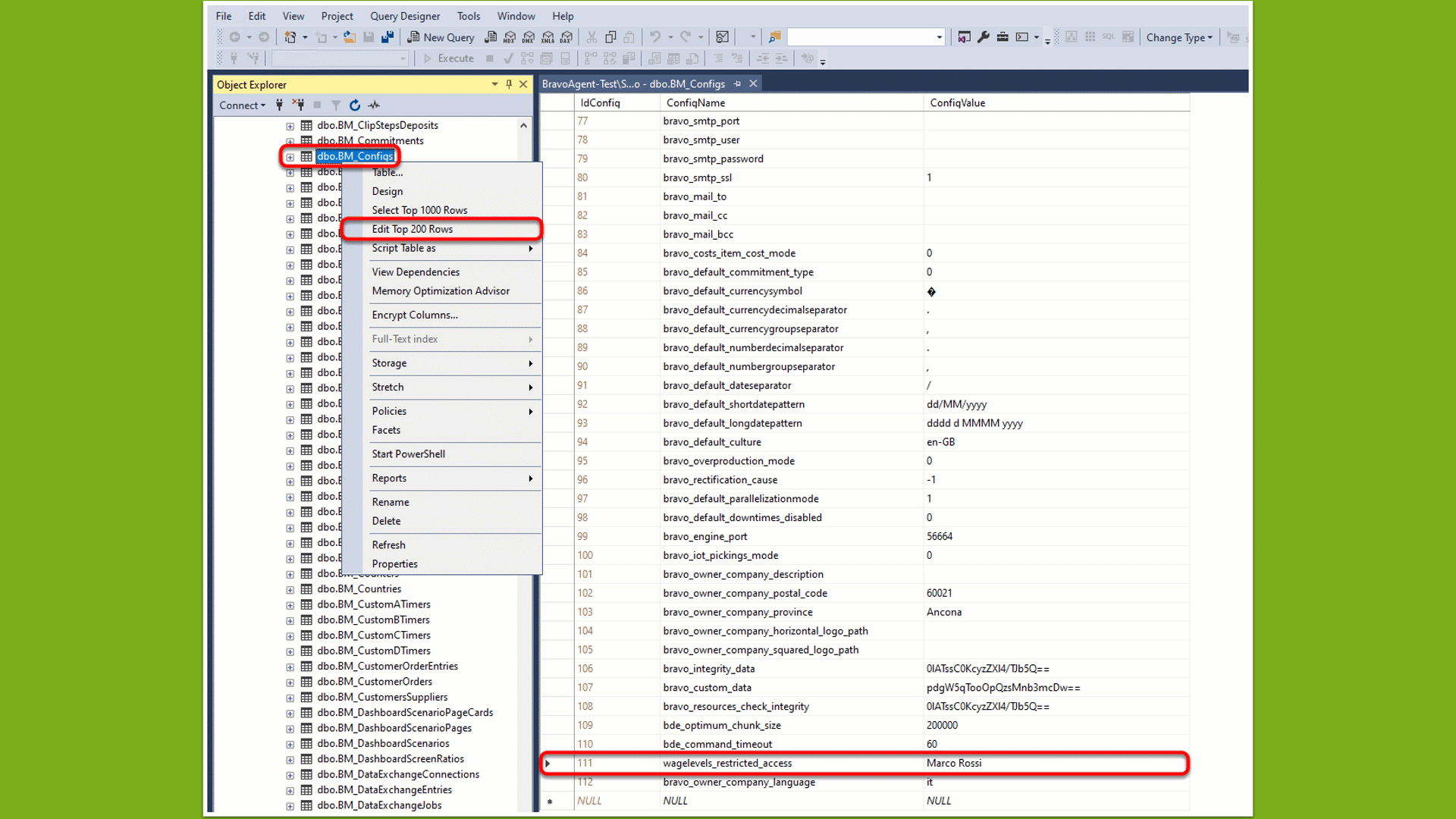The image size is (1456, 819).
Task: Click the ConfigName column header
Action: (x=792, y=103)
